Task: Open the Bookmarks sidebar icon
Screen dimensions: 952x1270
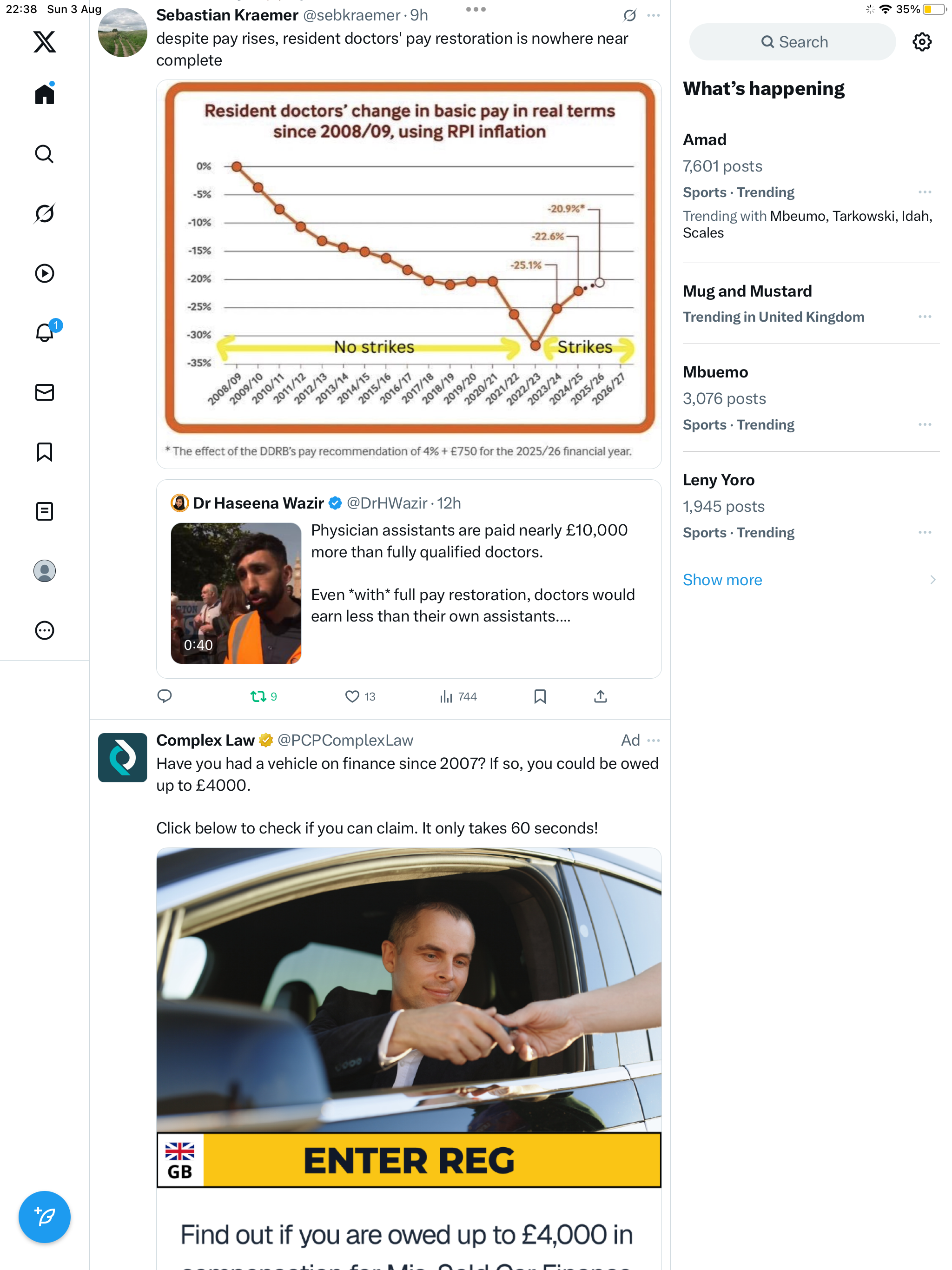Action: click(44, 452)
